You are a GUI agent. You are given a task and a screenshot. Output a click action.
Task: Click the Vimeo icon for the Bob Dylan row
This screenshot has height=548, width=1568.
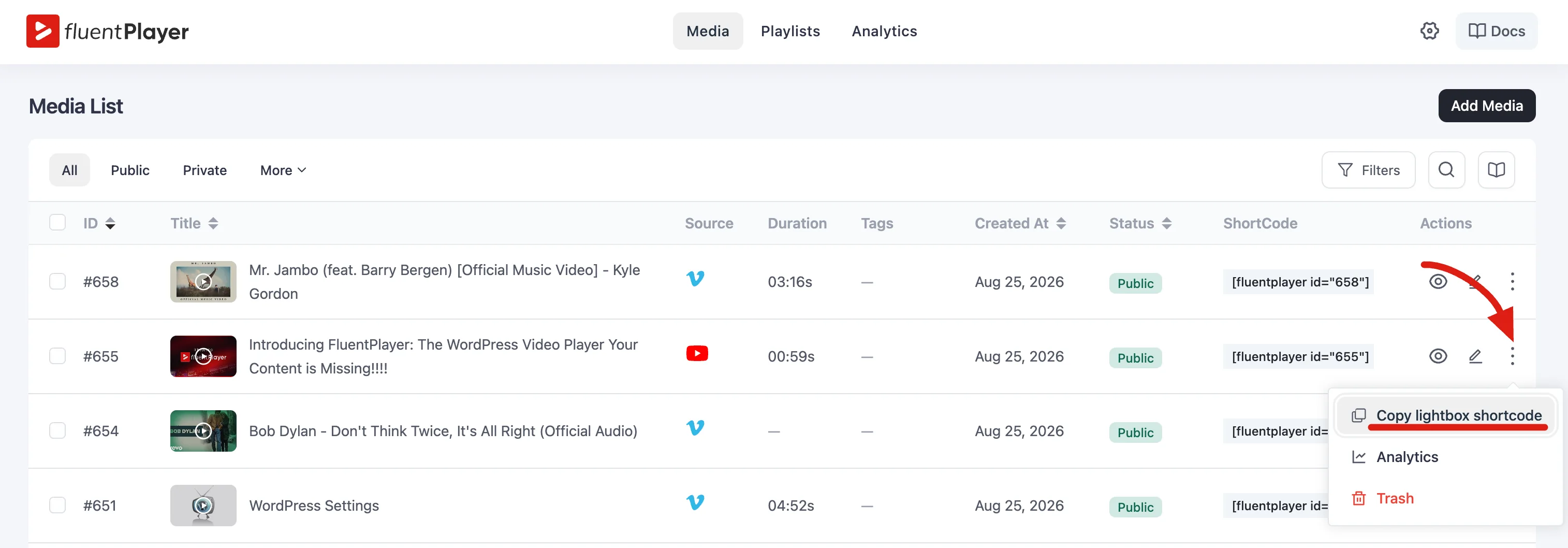695,428
